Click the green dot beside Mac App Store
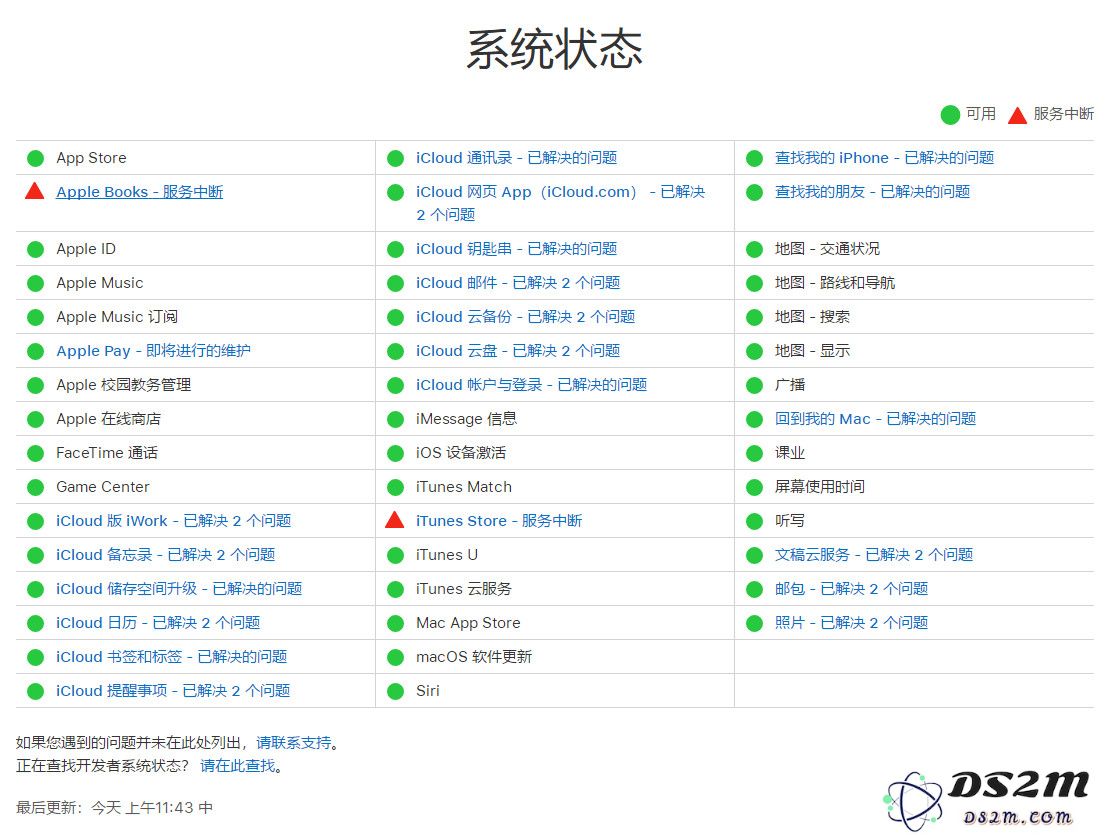Viewport: 1106px width, 835px height. pyautogui.click(x=396, y=623)
